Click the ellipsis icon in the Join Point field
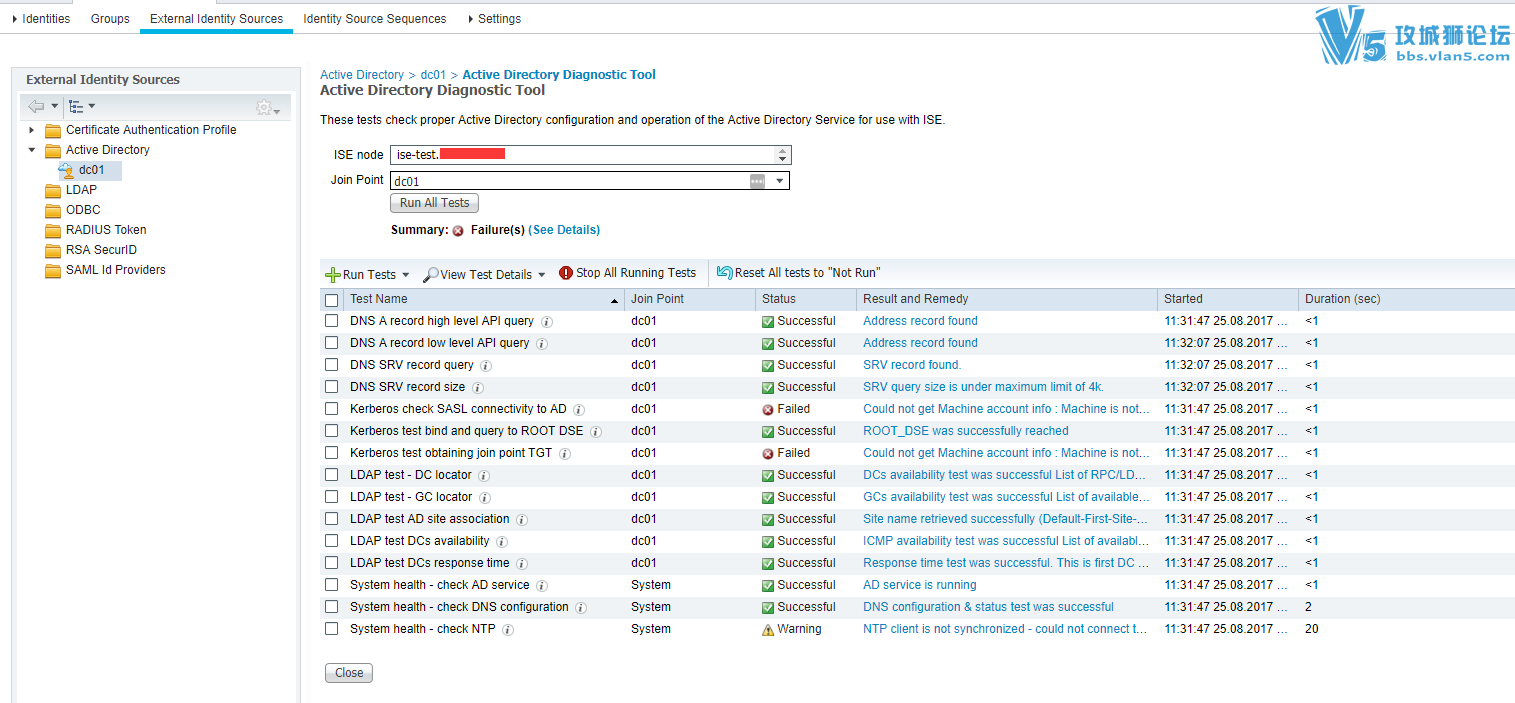1515x703 pixels. [x=757, y=181]
